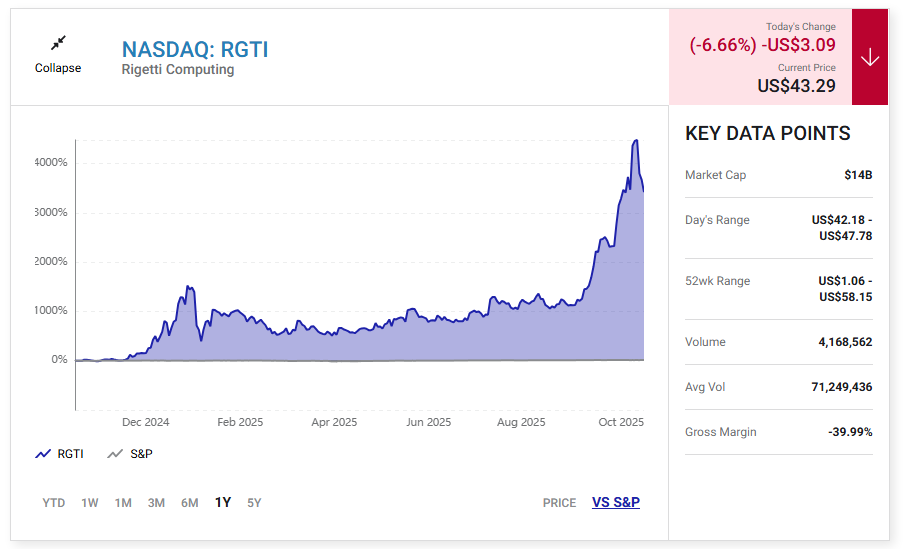The image size is (905, 549).
Task: Click the current price US$43.29
Action: pos(796,86)
